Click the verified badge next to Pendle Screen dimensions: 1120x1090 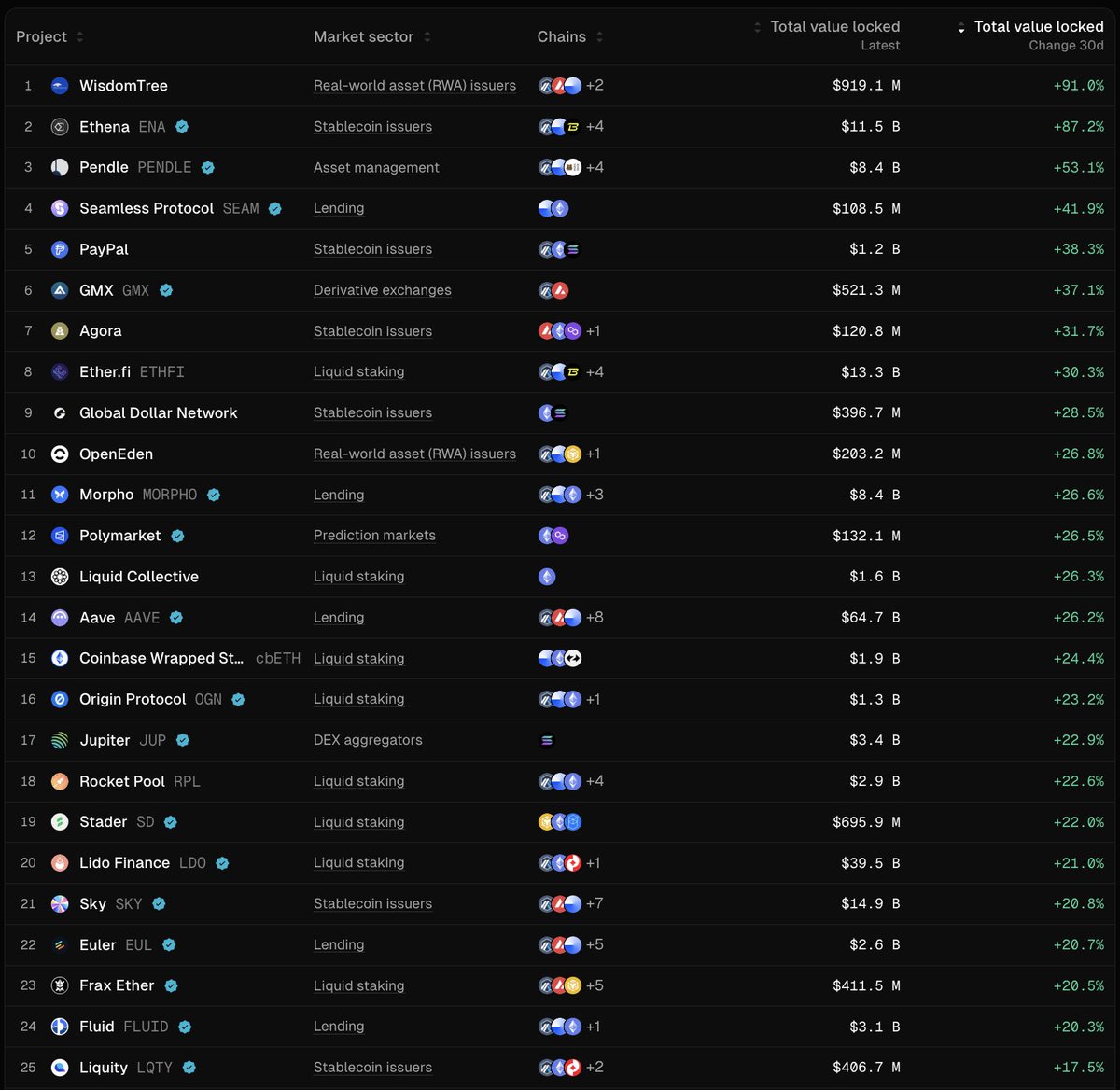coord(208,167)
